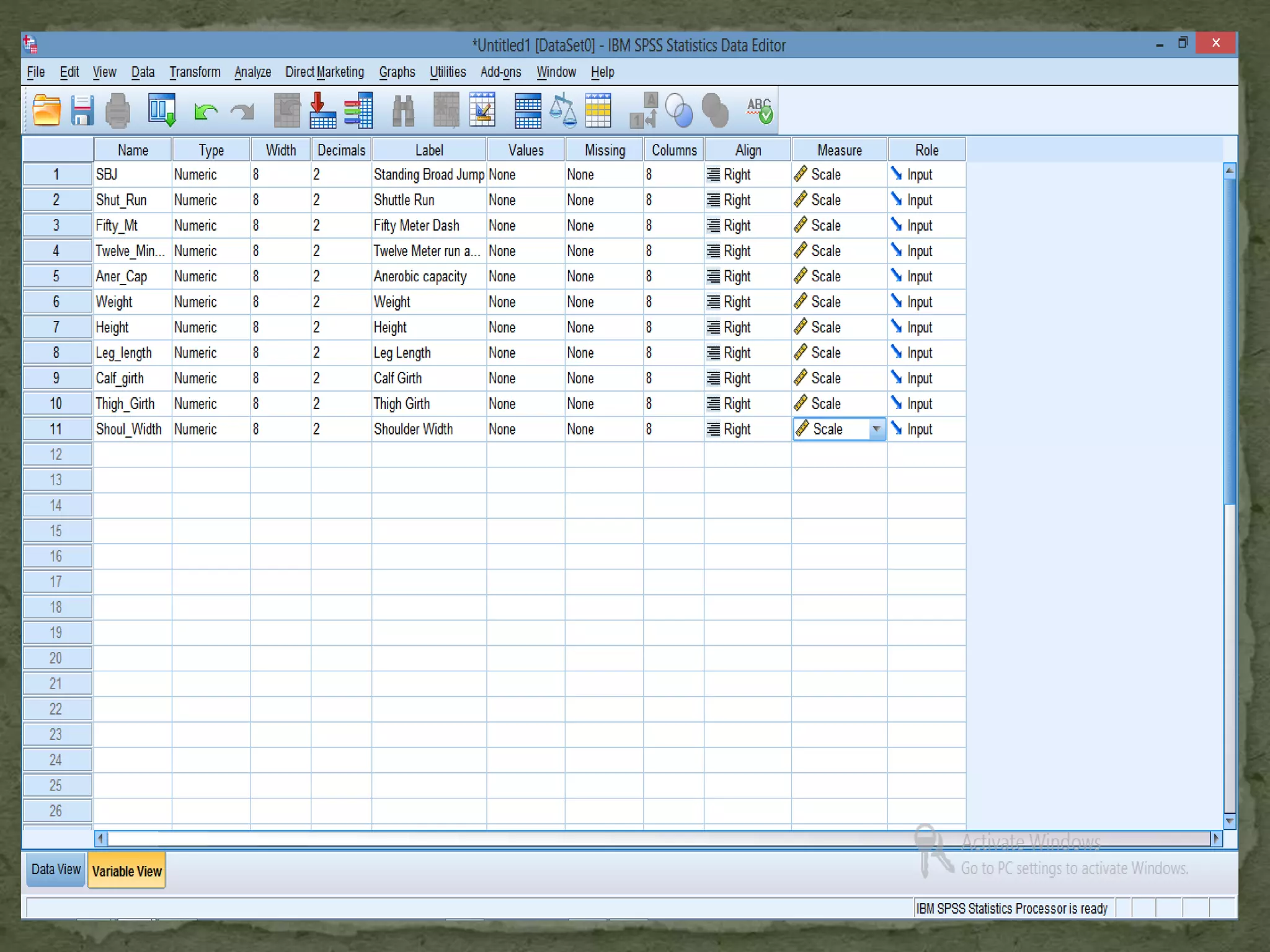Select the Variable View tab
Image resolution: width=1270 pixels, height=952 pixels.
pos(127,871)
